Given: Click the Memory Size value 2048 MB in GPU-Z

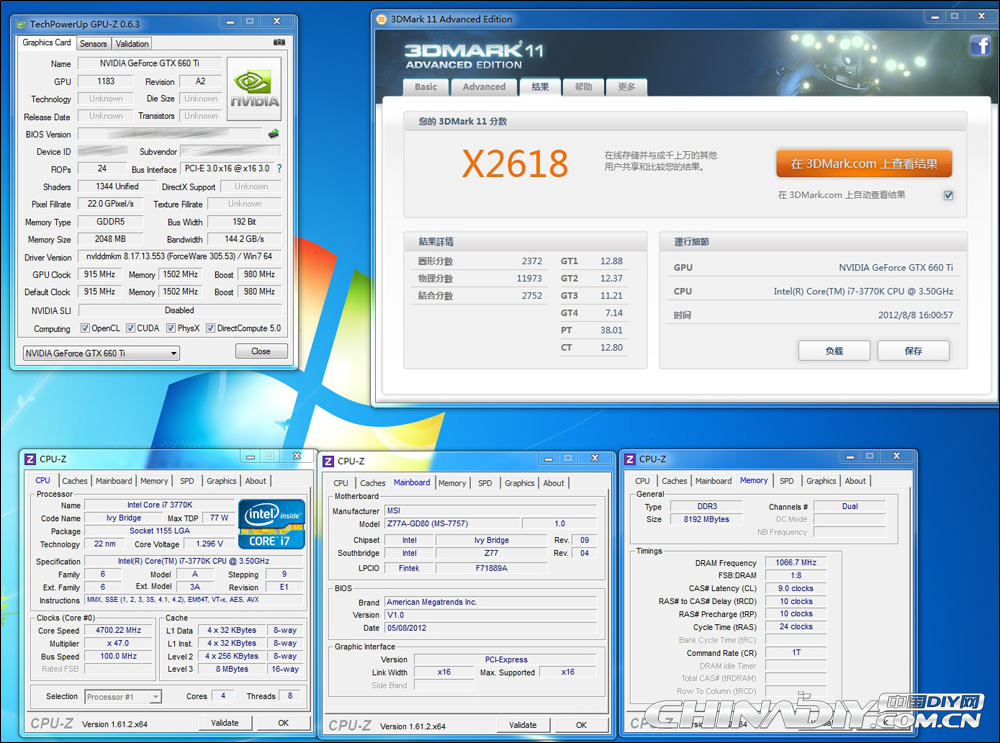Looking at the screenshot, I should (111, 239).
